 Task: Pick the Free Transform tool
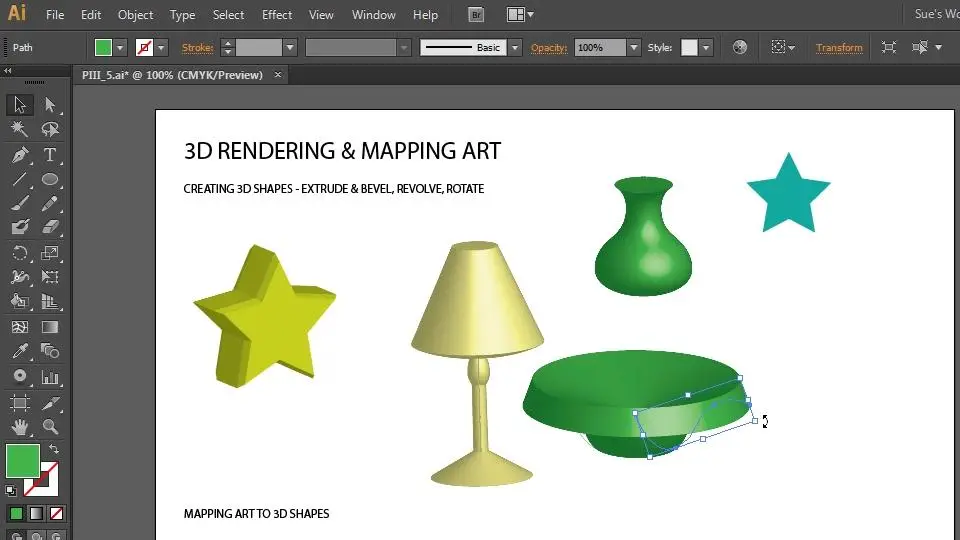click(50, 277)
